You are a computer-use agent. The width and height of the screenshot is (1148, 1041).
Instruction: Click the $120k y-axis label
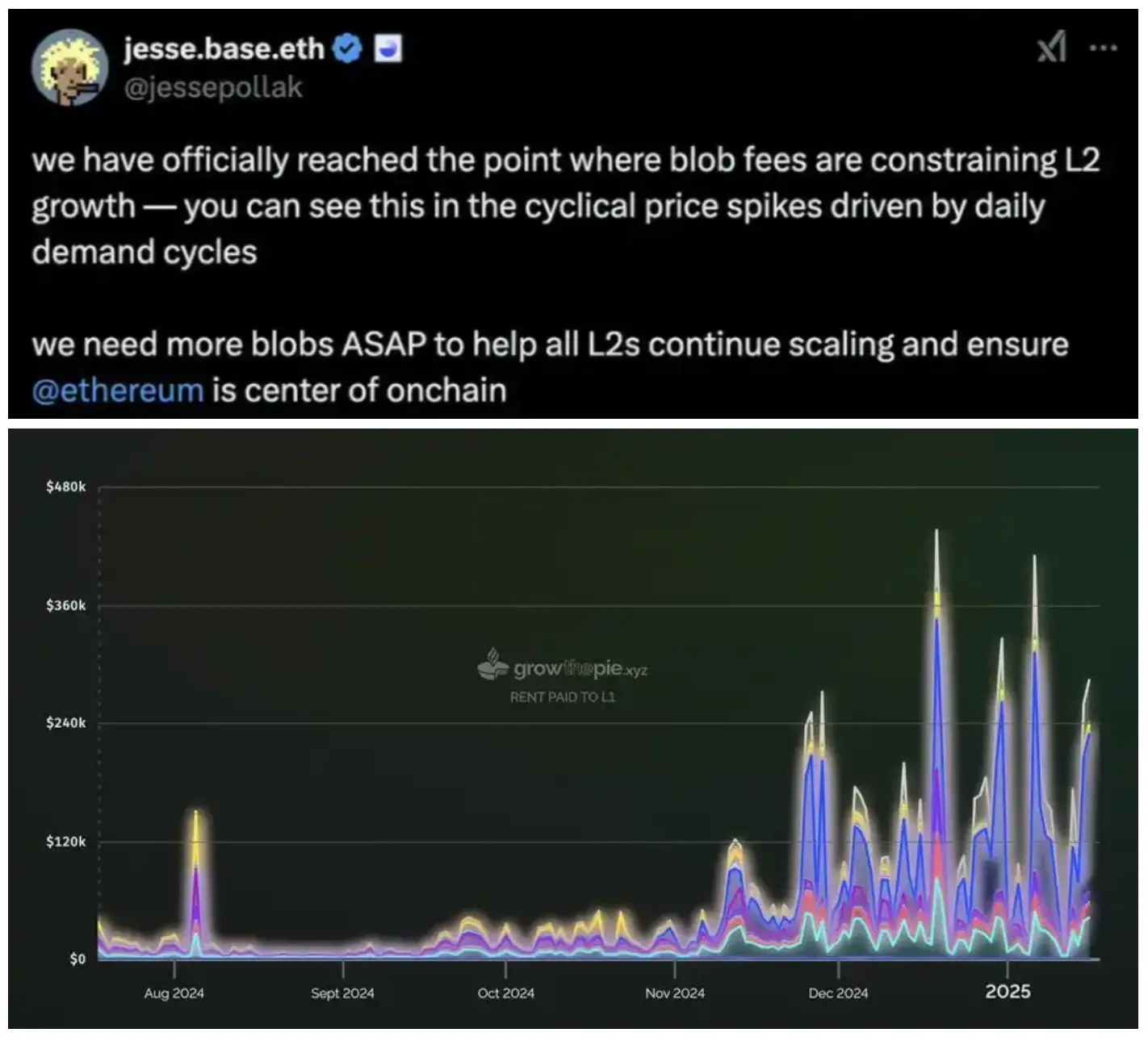point(65,842)
